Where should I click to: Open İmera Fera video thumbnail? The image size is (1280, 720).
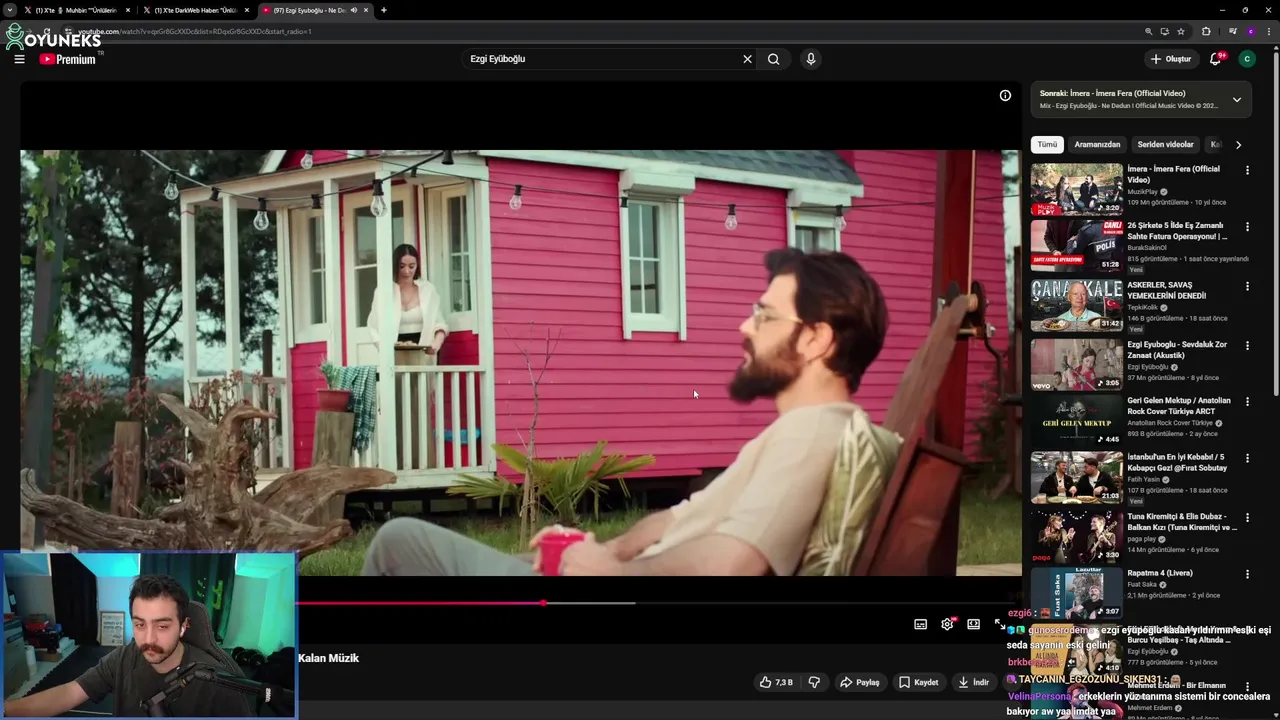[1077, 189]
